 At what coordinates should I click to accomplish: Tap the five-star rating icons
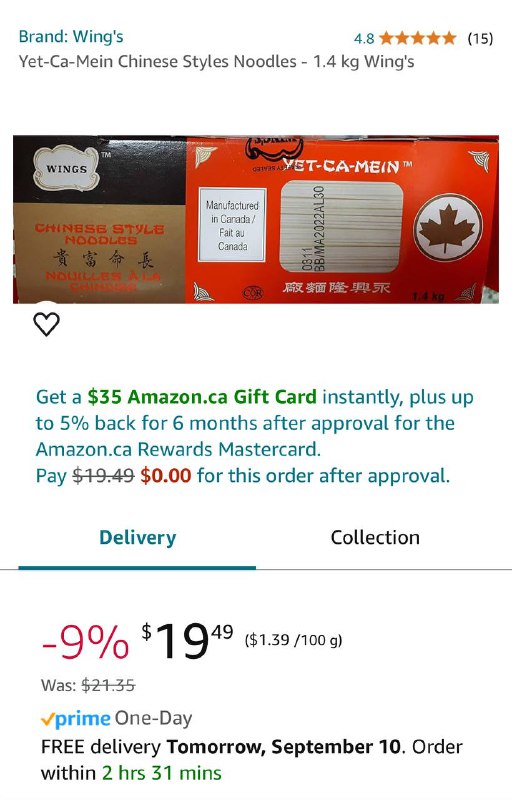[418, 38]
